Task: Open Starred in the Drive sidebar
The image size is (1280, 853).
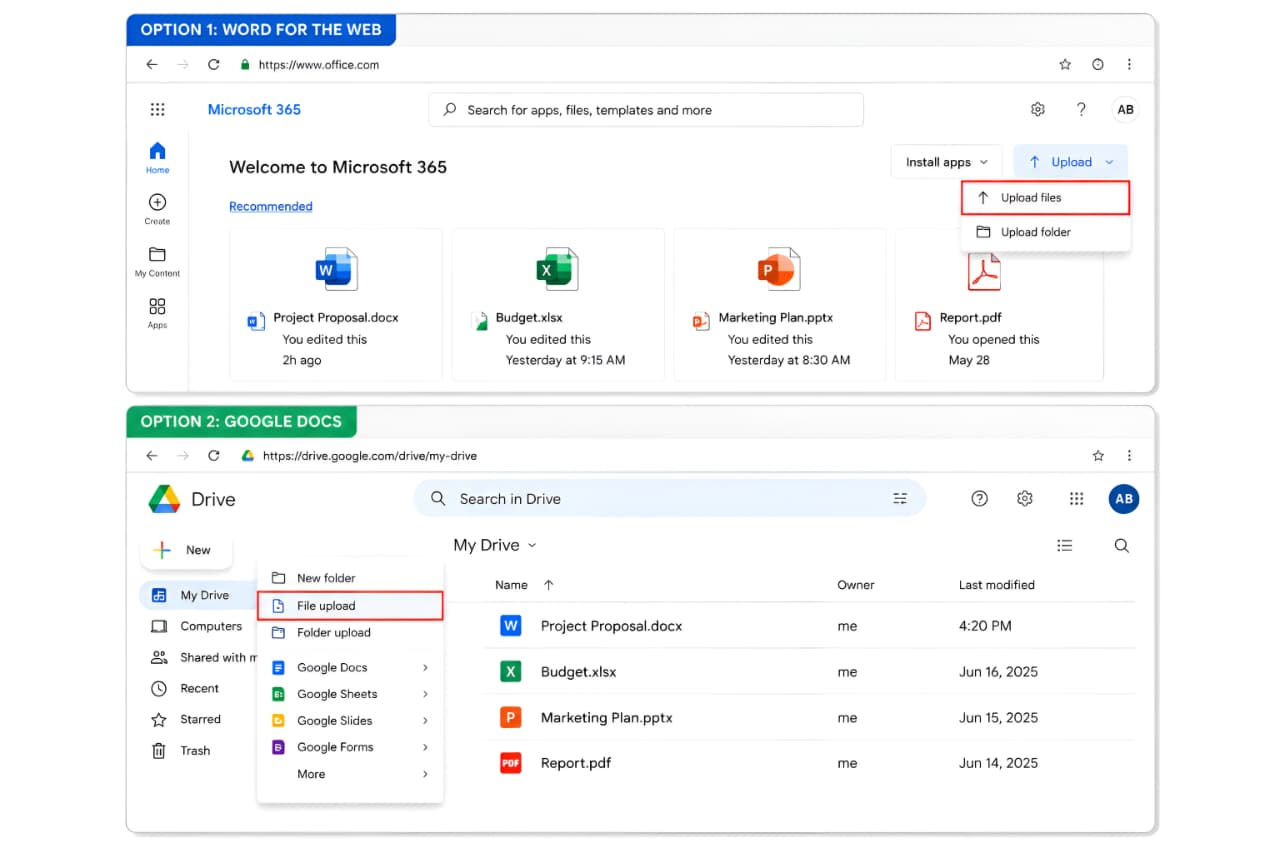Action: tap(186, 719)
